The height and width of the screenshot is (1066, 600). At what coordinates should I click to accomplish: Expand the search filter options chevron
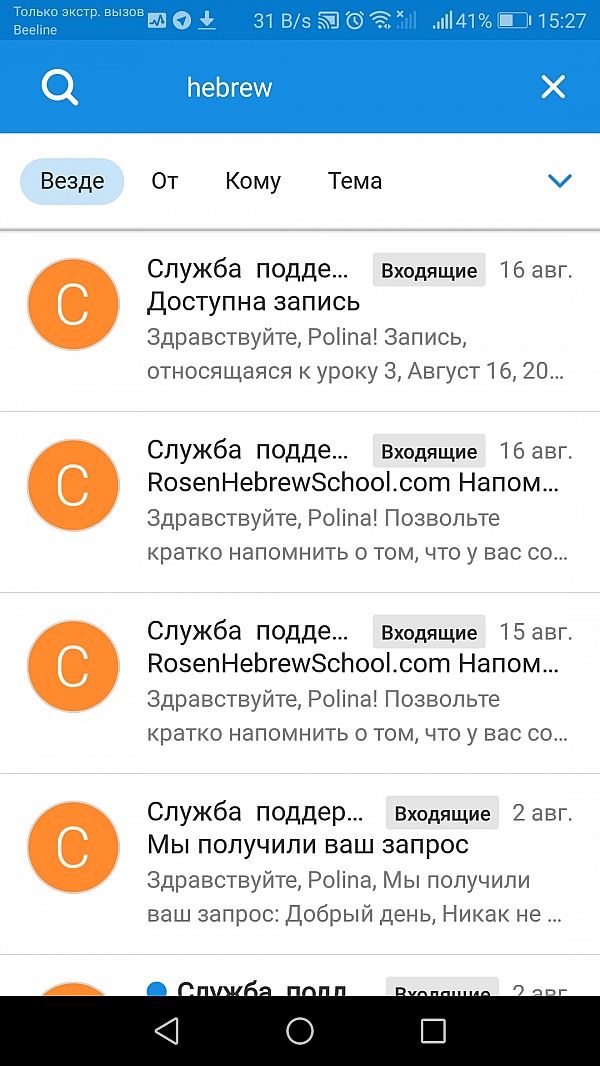tap(560, 181)
